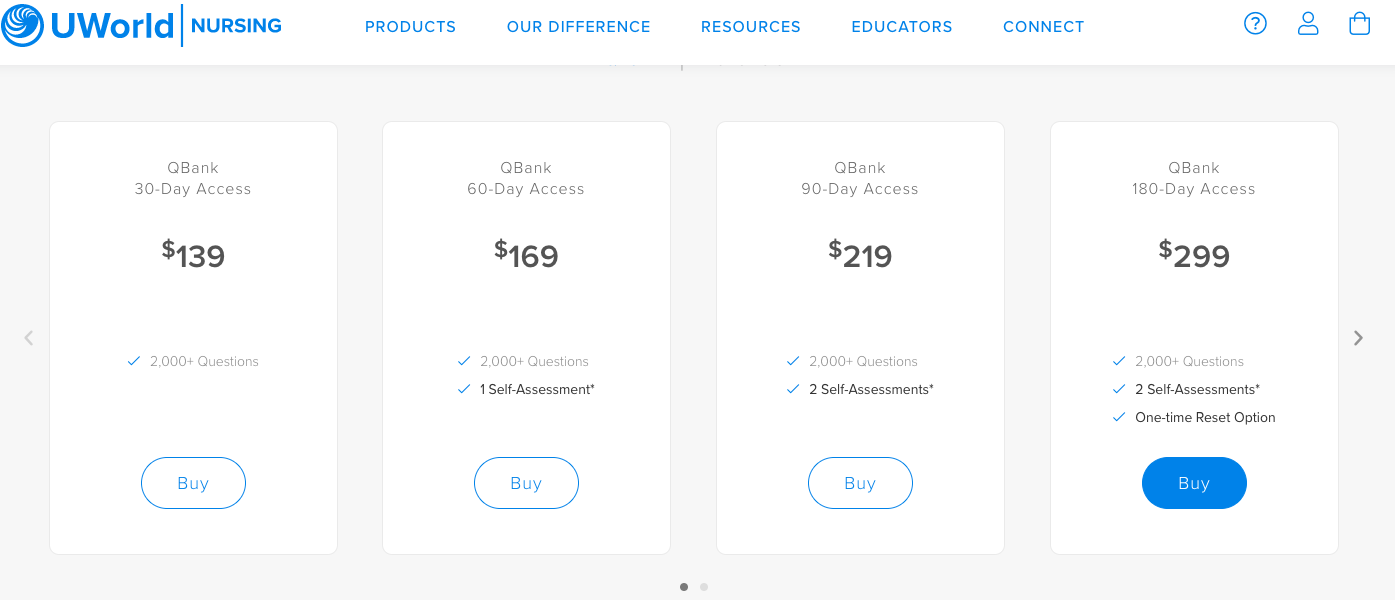Go back using the left carousel arrow
Screen dimensions: 1395x600
click(28, 337)
